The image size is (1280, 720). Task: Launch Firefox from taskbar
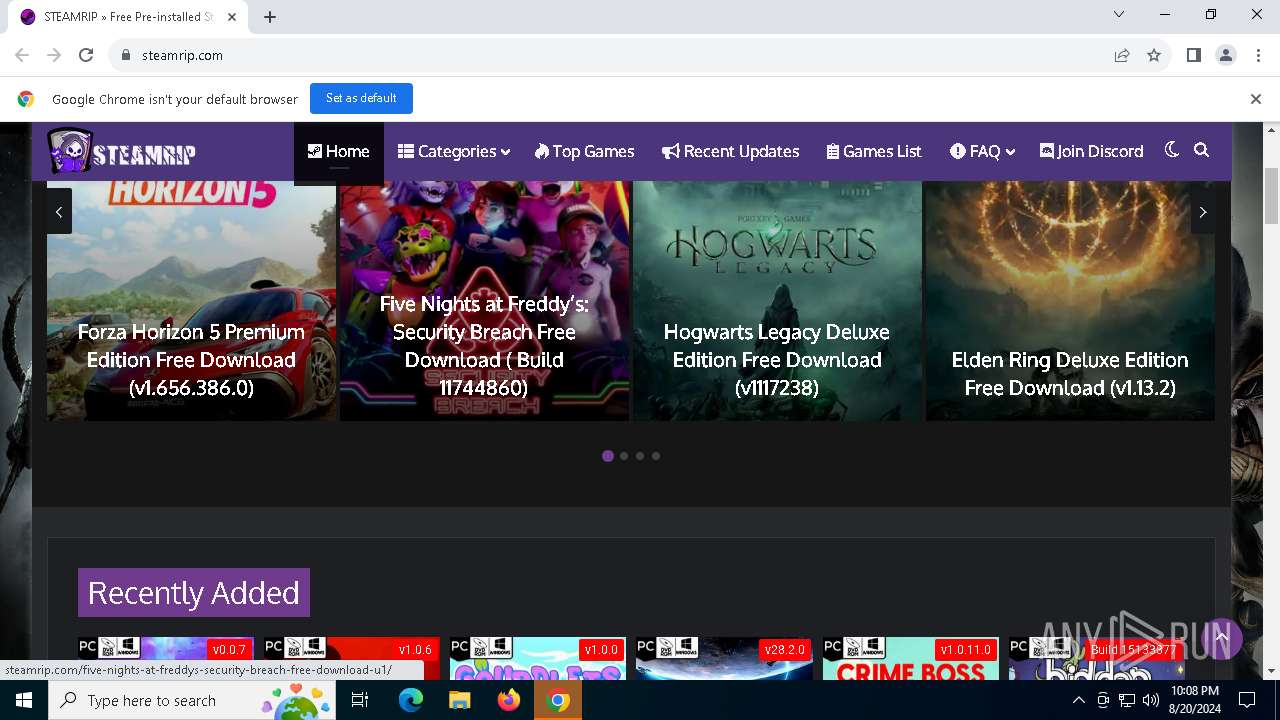tap(509, 700)
